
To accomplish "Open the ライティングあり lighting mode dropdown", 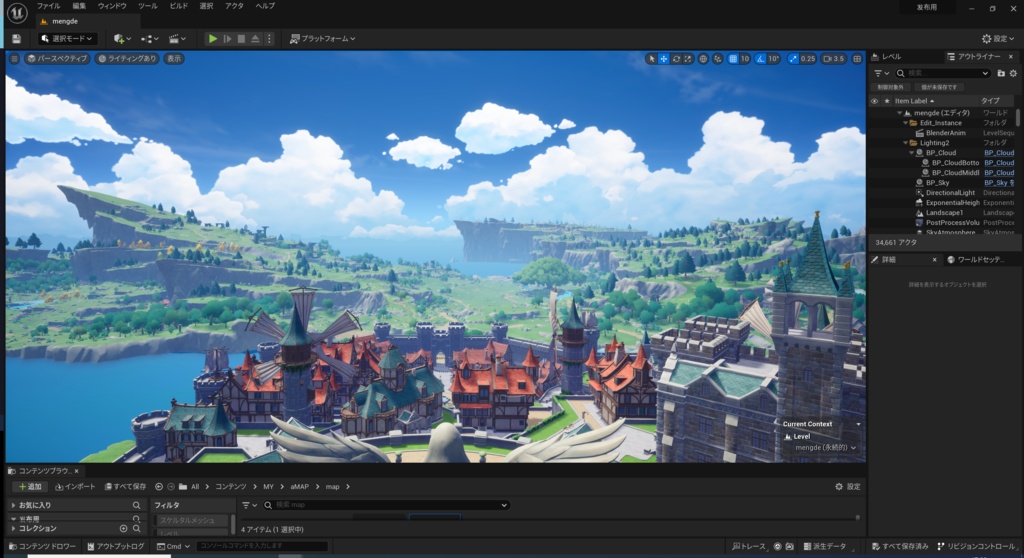I will tap(127, 59).
